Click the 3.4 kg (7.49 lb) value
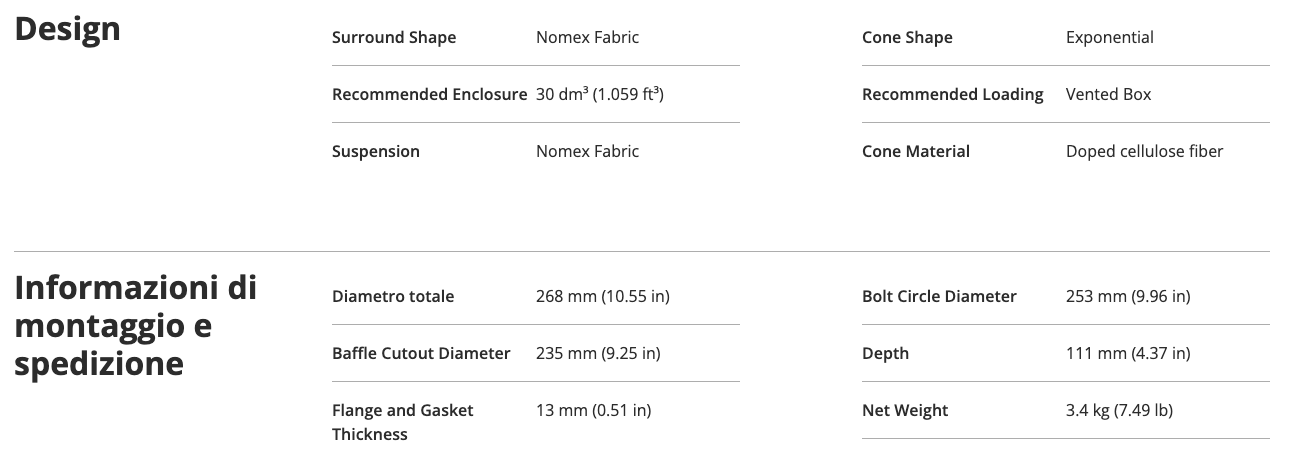This screenshot has height=453, width=1294. (1119, 411)
